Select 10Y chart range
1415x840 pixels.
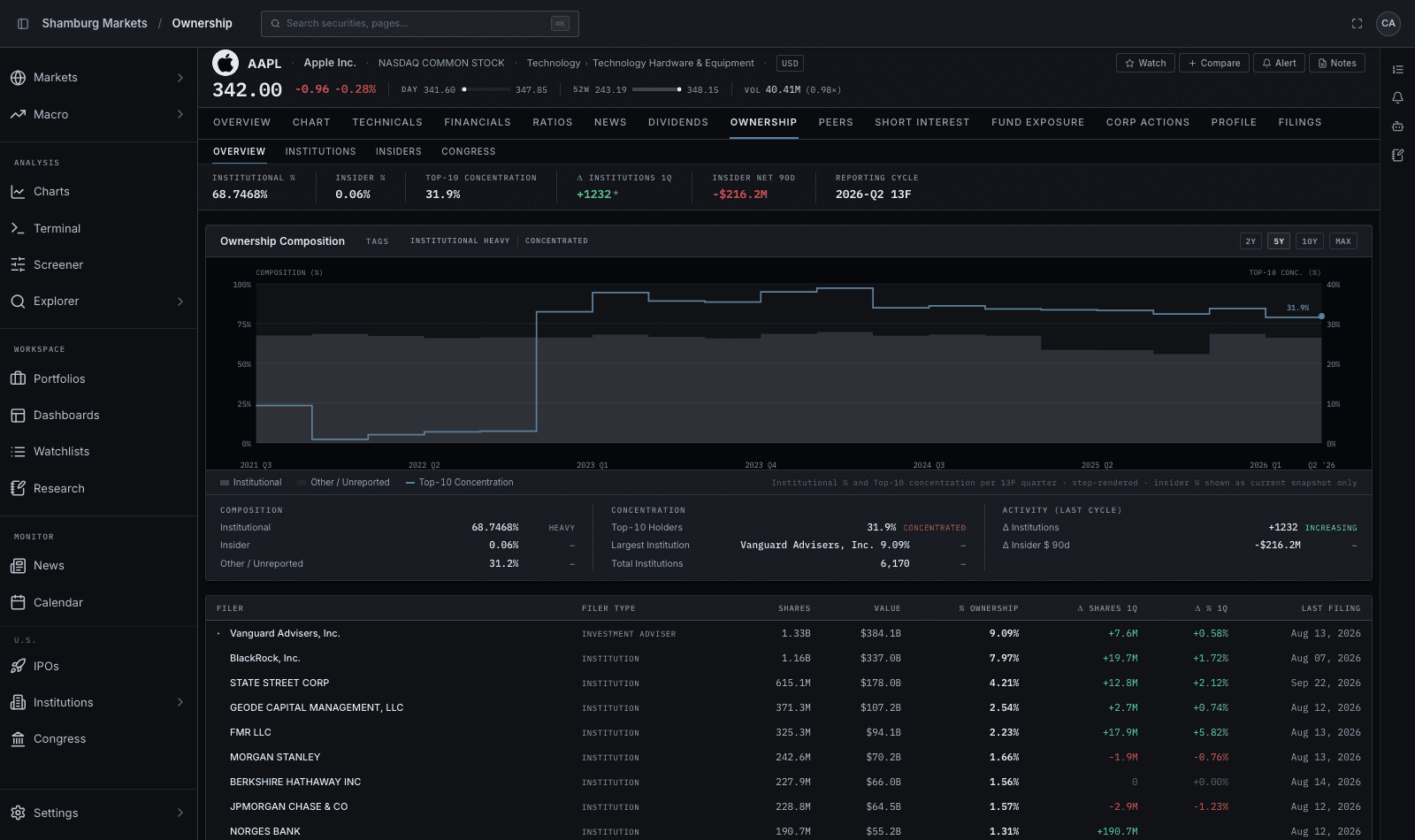[1310, 241]
